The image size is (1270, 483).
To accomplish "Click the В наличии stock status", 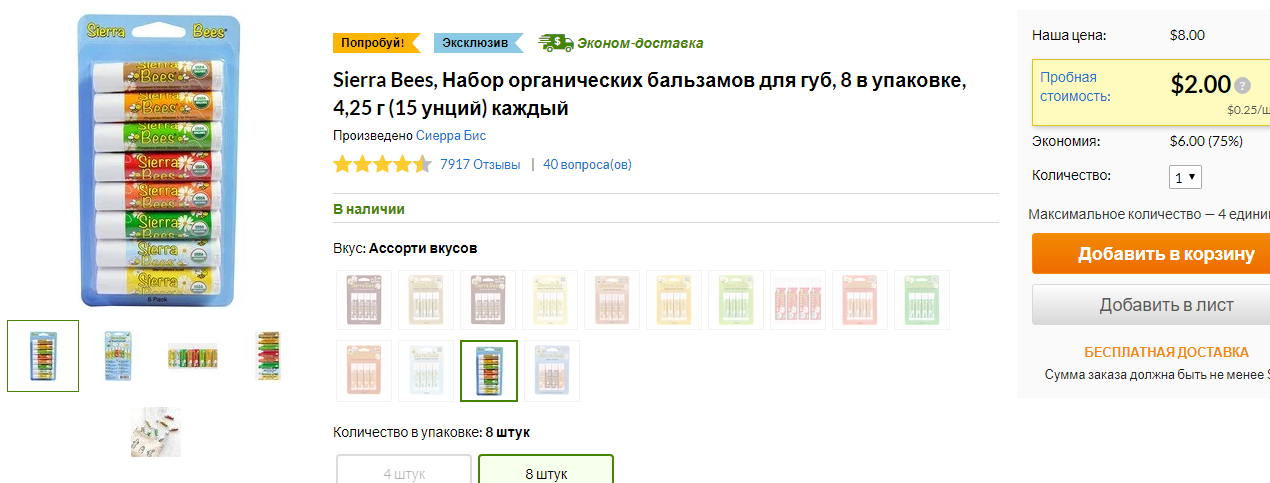I will click(369, 209).
